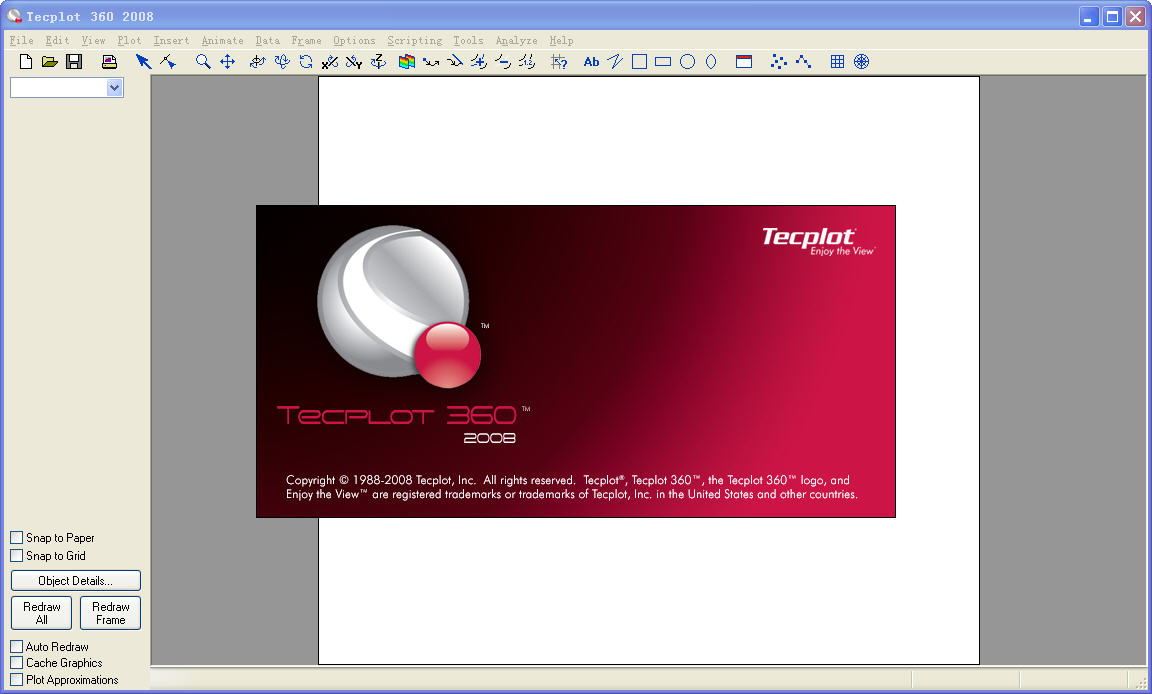Open the Plot menu
The image size is (1152, 694).
[x=129, y=40]
